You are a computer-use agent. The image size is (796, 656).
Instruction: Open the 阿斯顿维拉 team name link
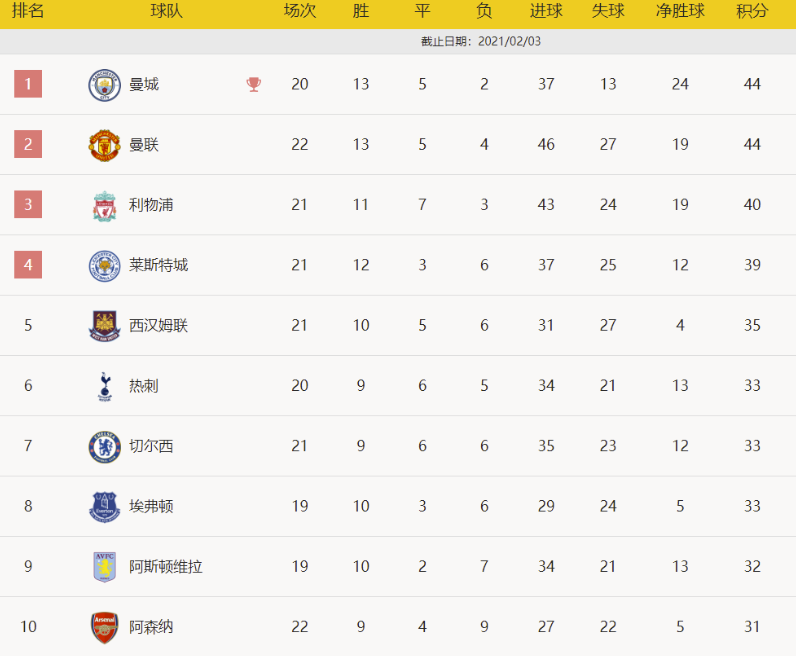tap(166, 567)
